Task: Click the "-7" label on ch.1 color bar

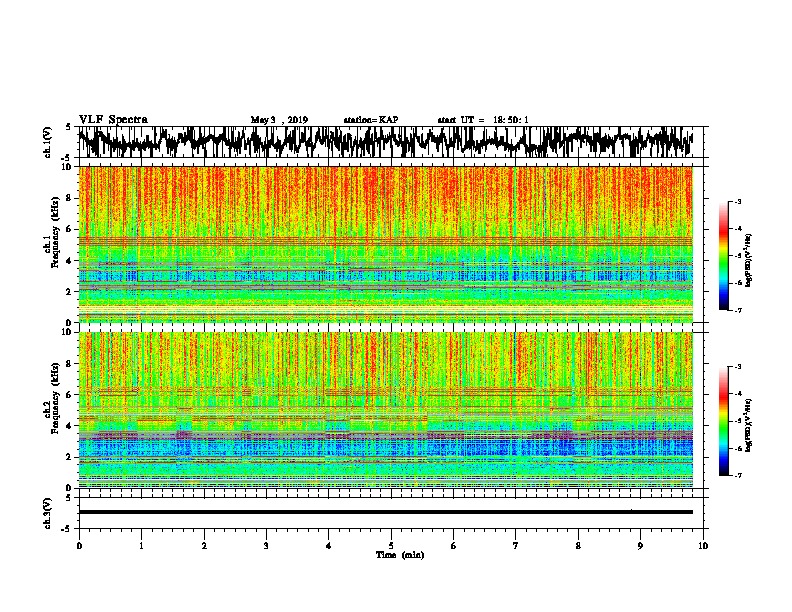Action: 737,310
